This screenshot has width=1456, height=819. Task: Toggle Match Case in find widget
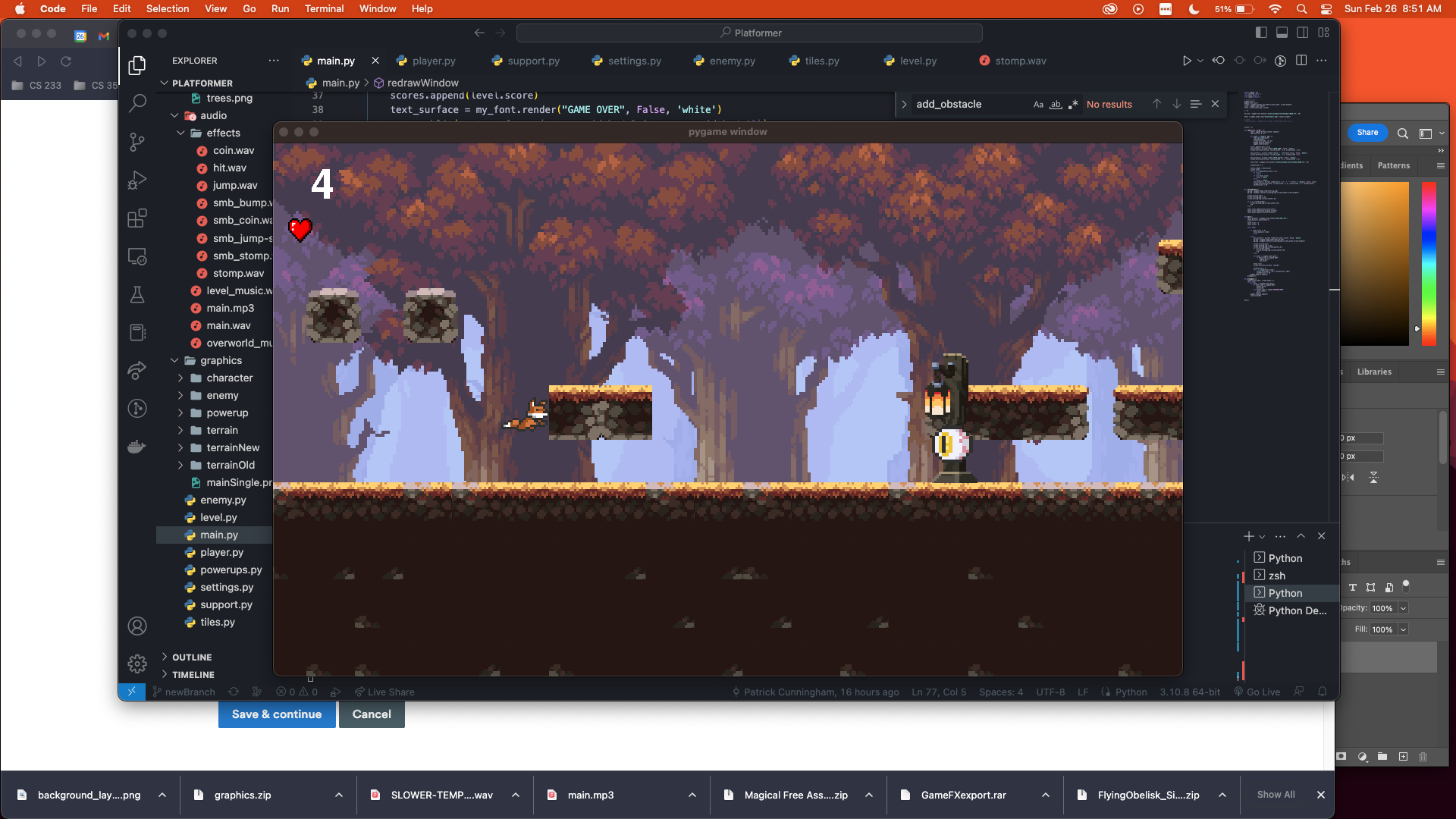point(1038,105)
